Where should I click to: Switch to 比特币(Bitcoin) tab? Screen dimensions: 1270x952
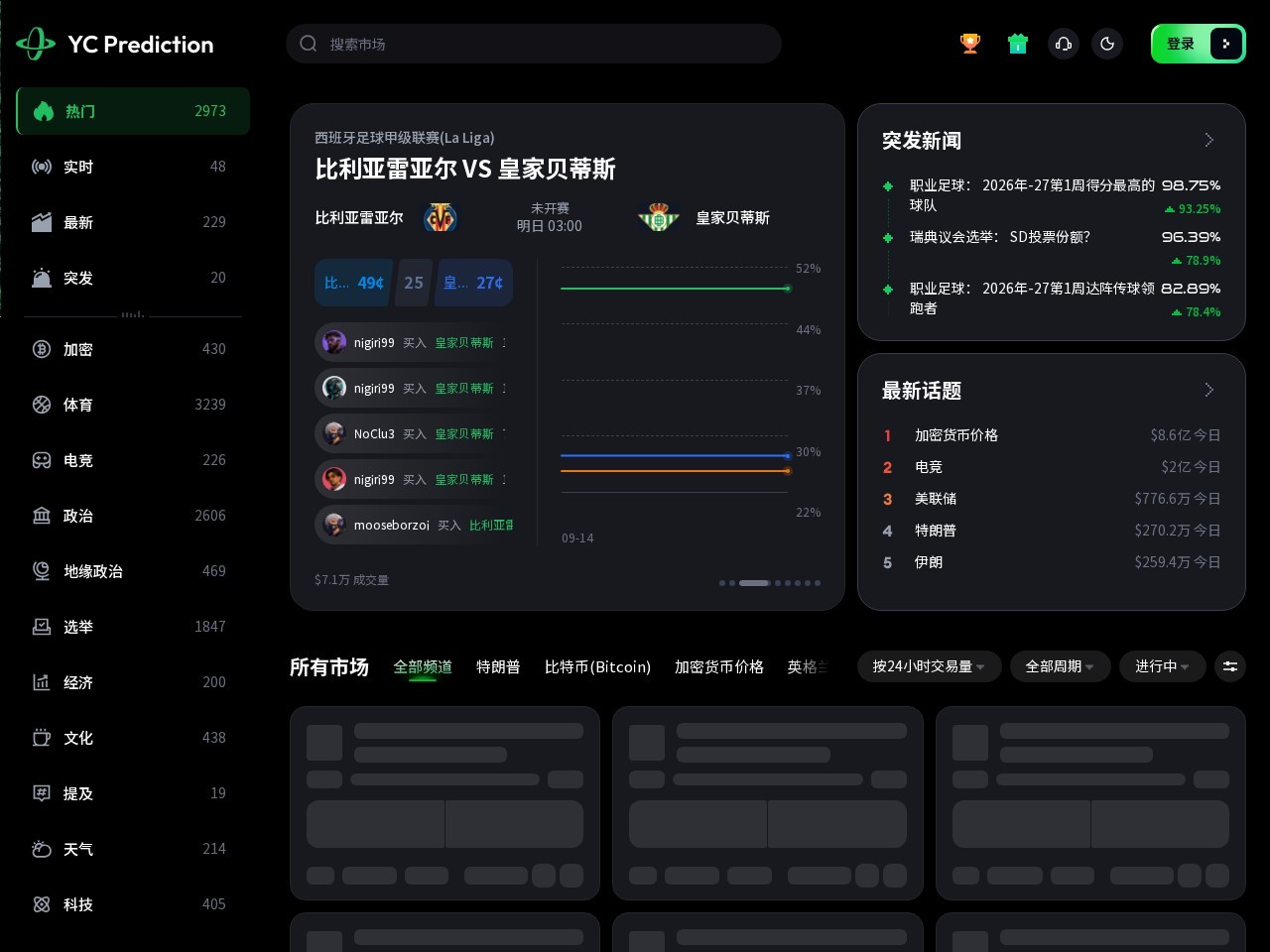[597, 666]
